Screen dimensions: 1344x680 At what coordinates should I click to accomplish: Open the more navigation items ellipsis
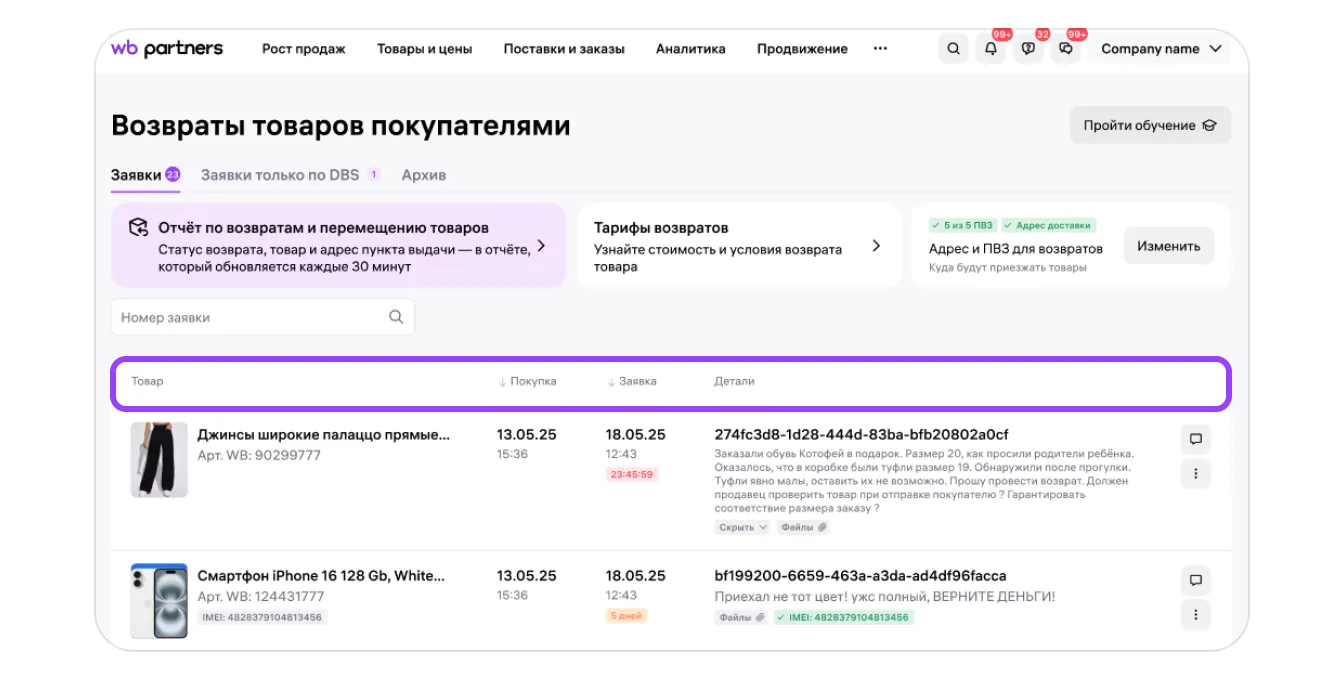880,48
